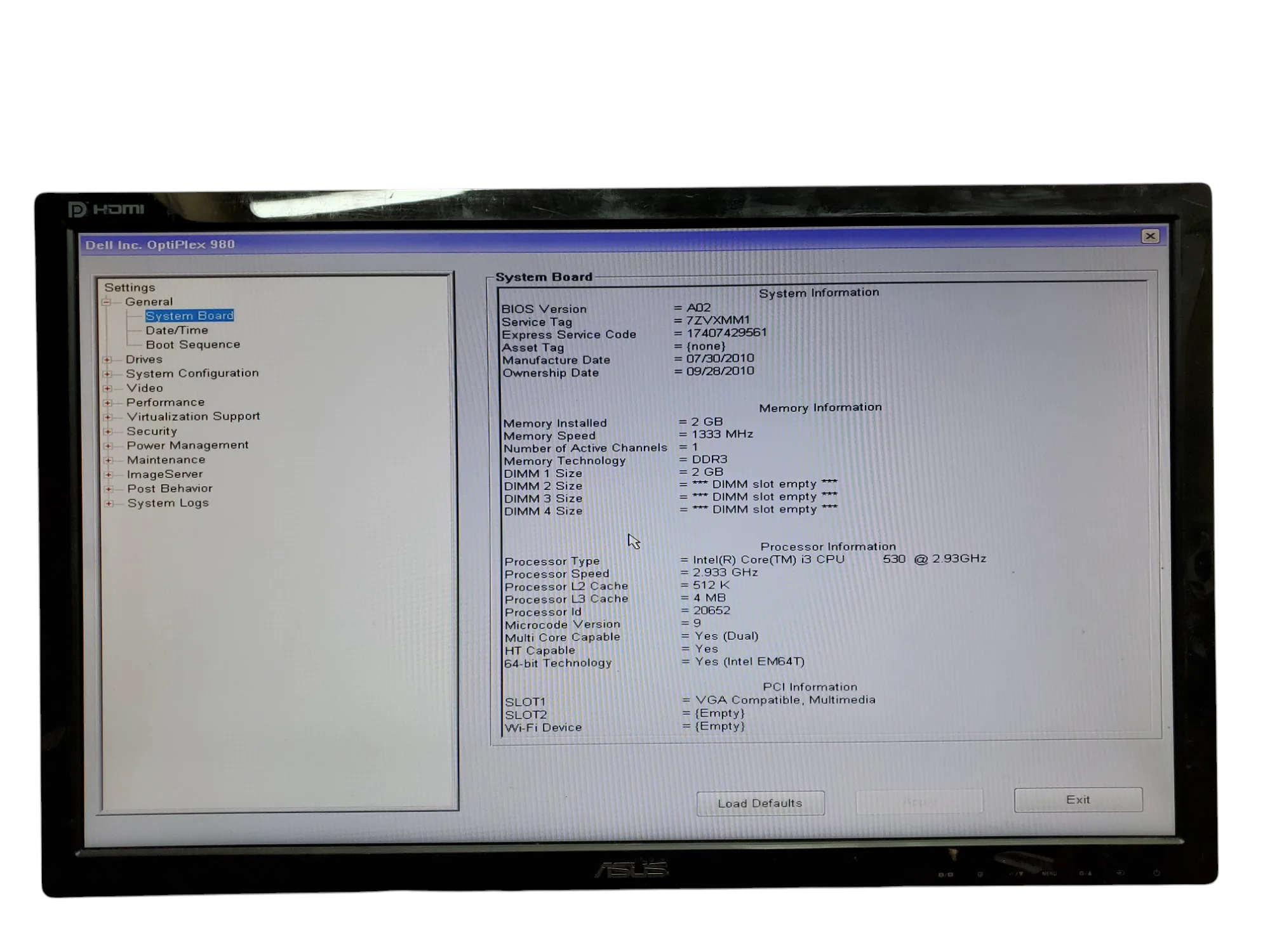Expand the Maintenance tree node

tap(109, 461)
